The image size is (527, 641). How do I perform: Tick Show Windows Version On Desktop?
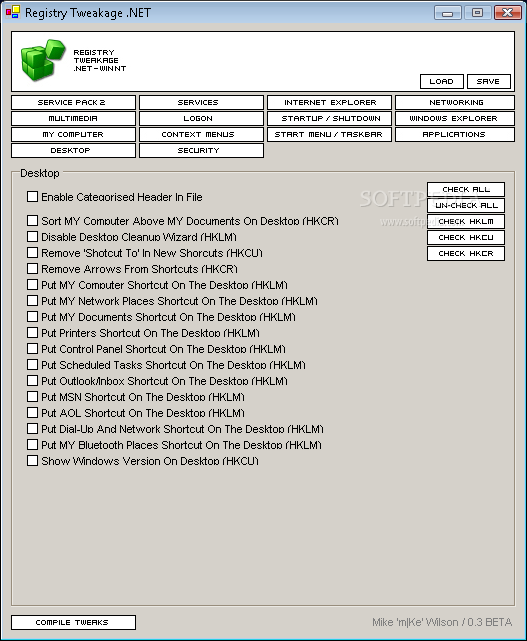pyautogui.click(x=32, y=461)
